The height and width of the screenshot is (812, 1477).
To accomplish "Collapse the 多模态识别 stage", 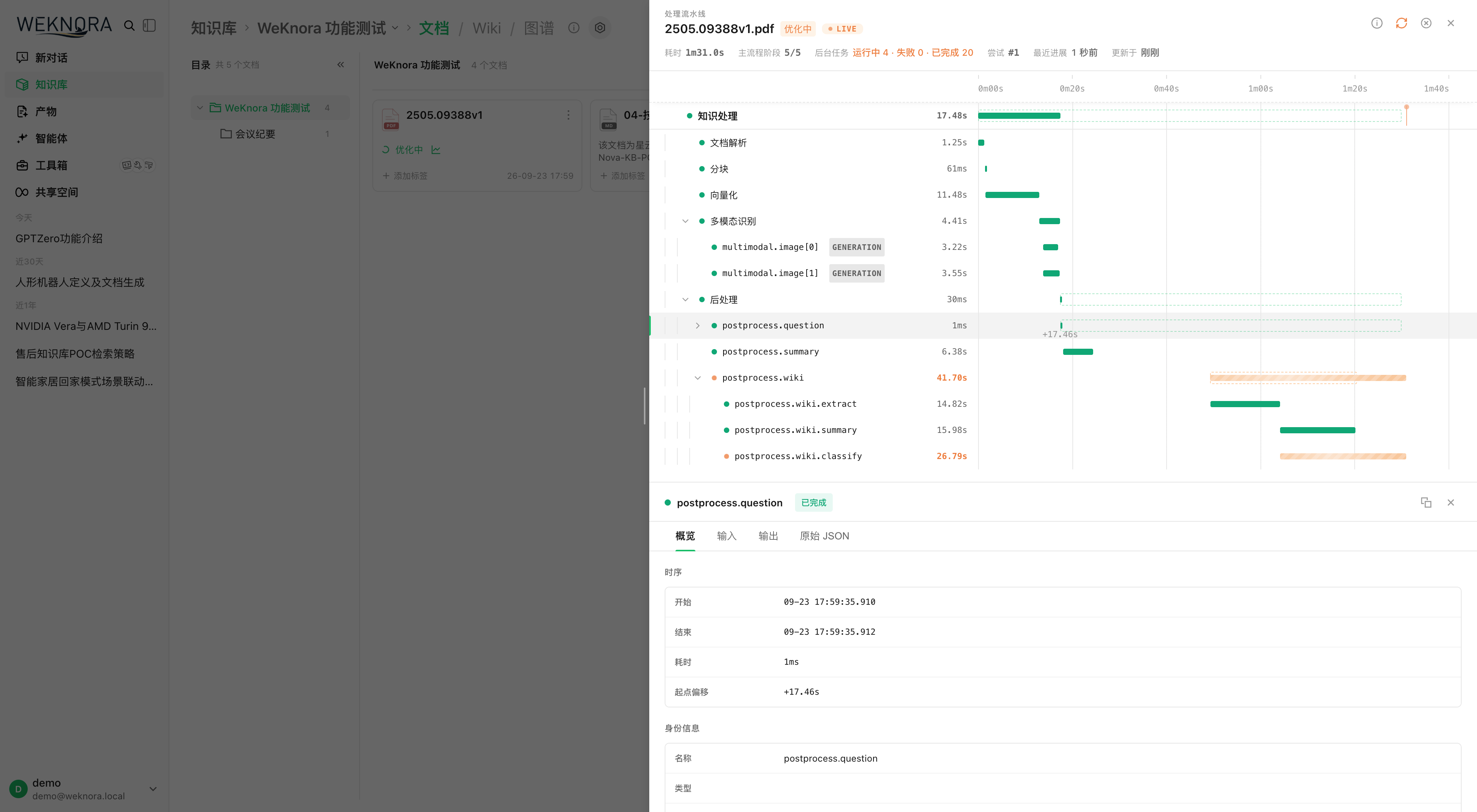I will (x=685, y=221).
